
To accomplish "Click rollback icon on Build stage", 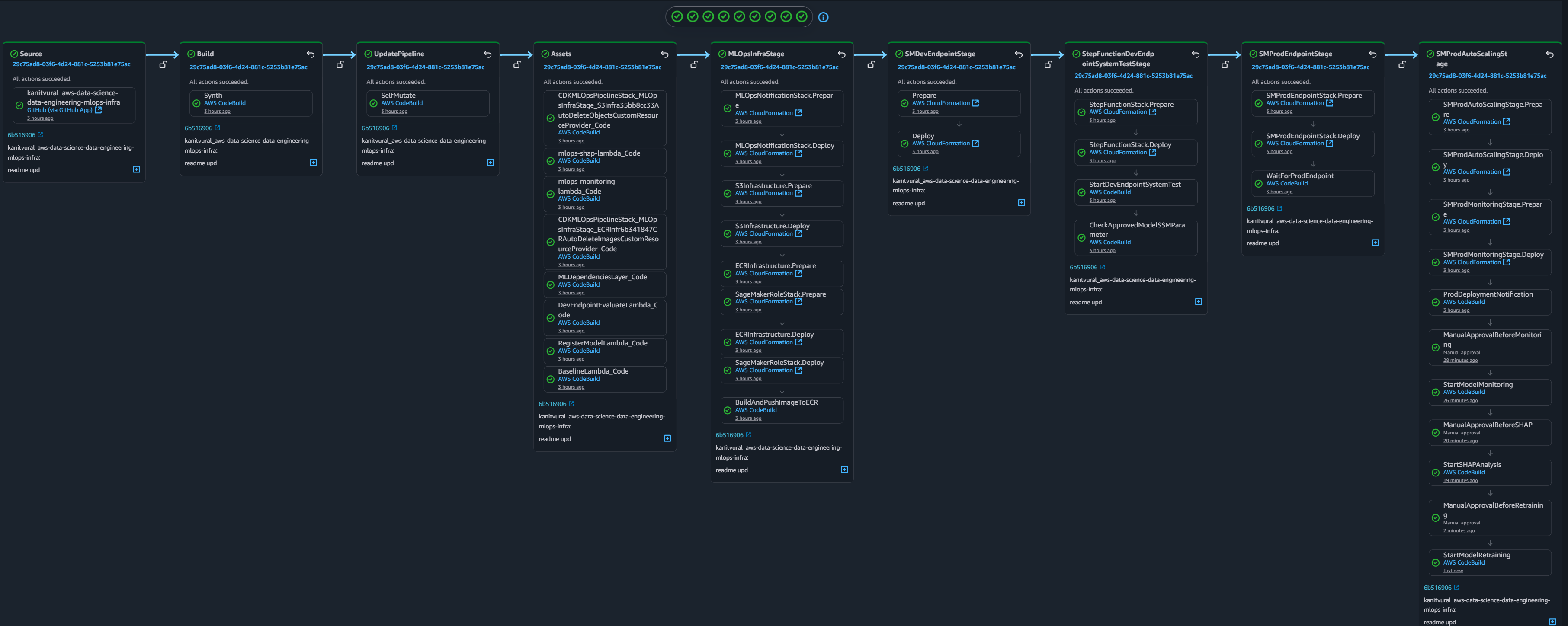I will click(311, 54).
